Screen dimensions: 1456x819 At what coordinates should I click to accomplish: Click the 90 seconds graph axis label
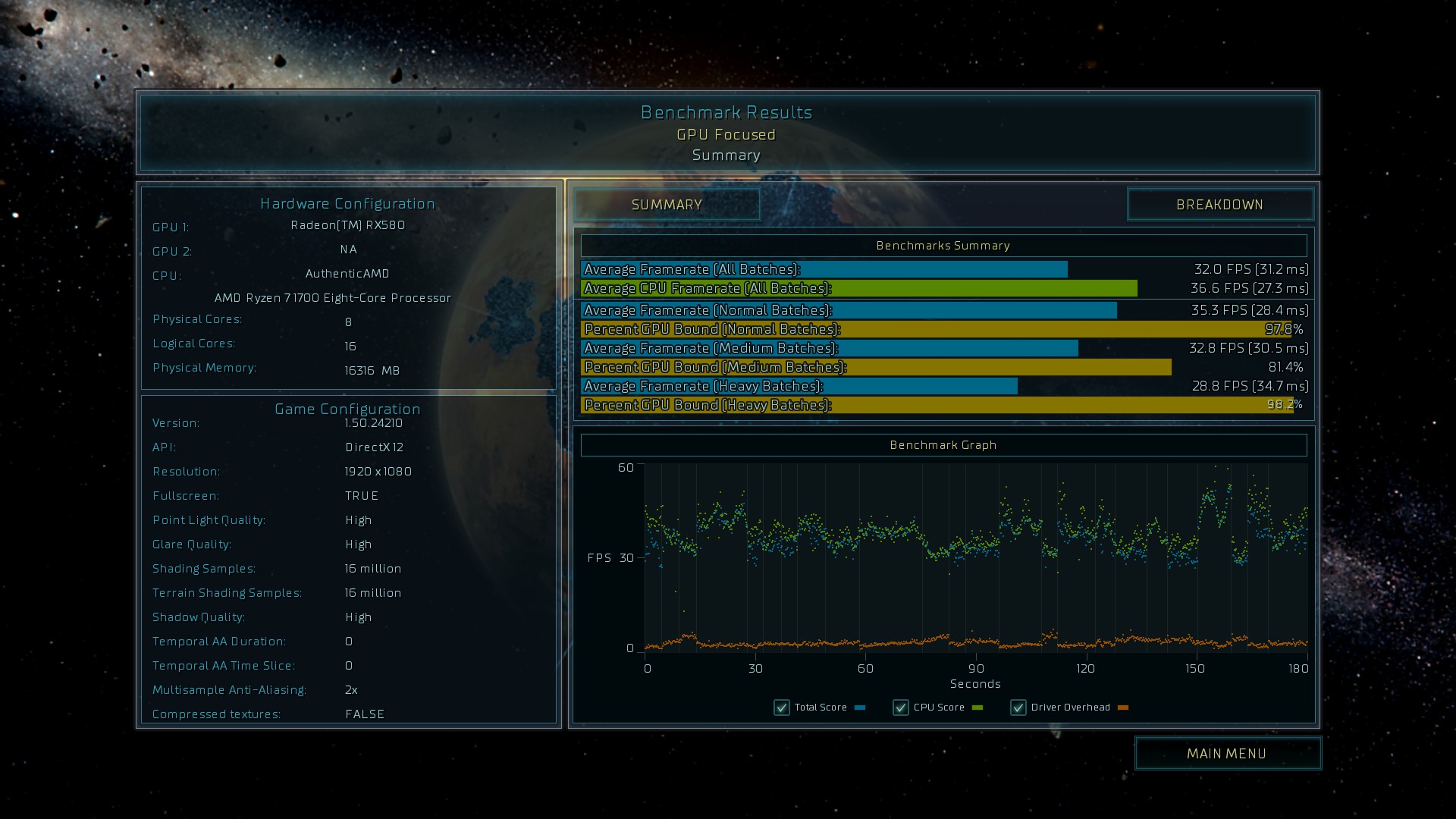click(x=976, y=668)
